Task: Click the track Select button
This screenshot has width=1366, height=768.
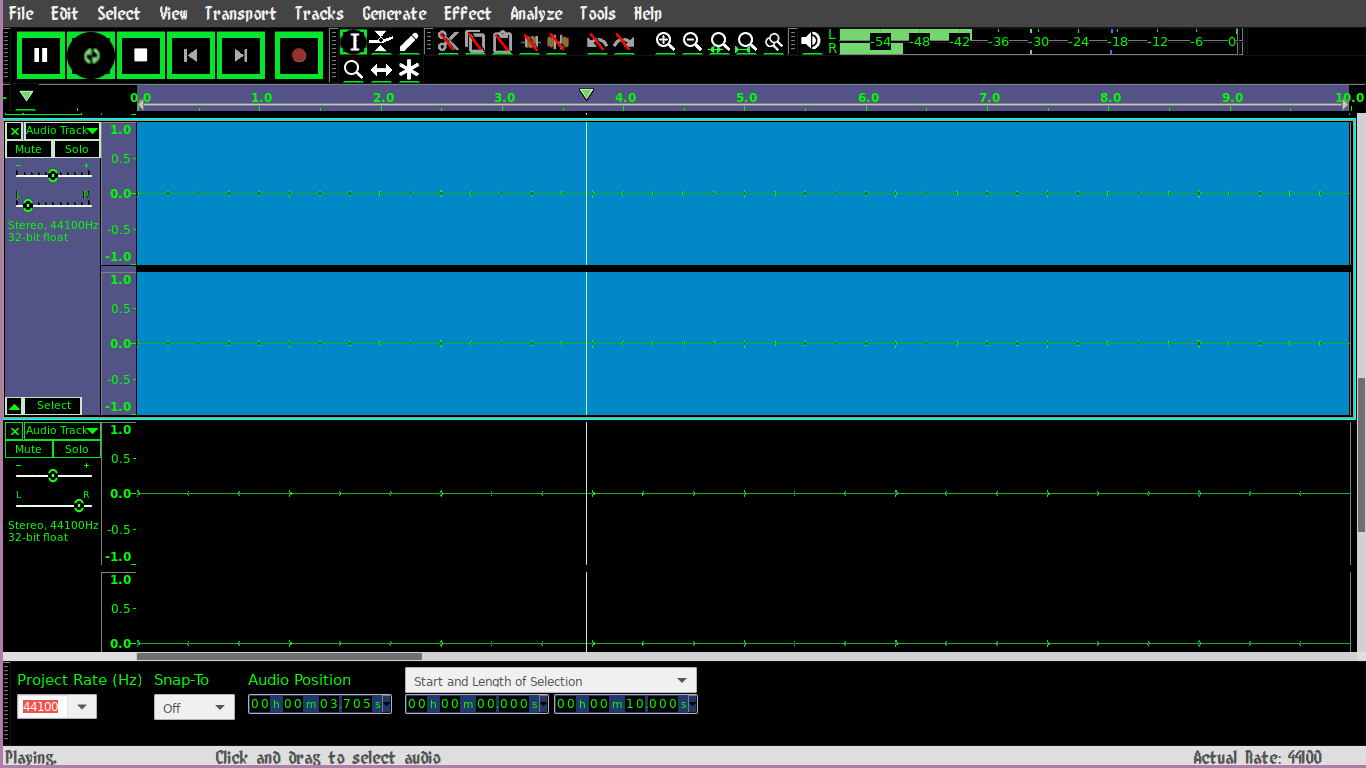Action: [54, 406]
